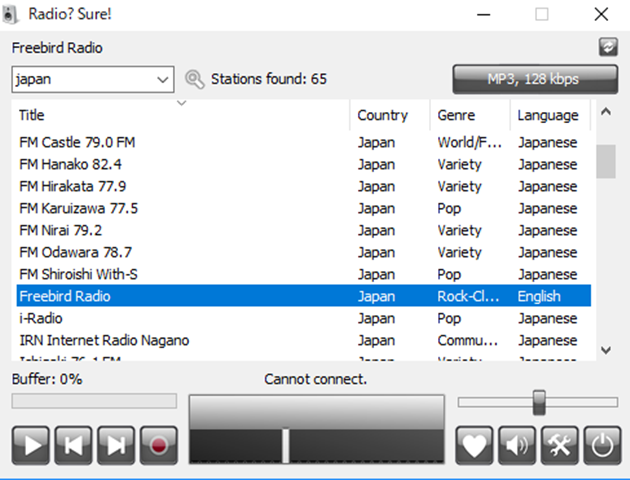This screenshot has height=480, width=630.
Task: Click the Pop genre of FM Karuizawa
Action: pos(449,209)
